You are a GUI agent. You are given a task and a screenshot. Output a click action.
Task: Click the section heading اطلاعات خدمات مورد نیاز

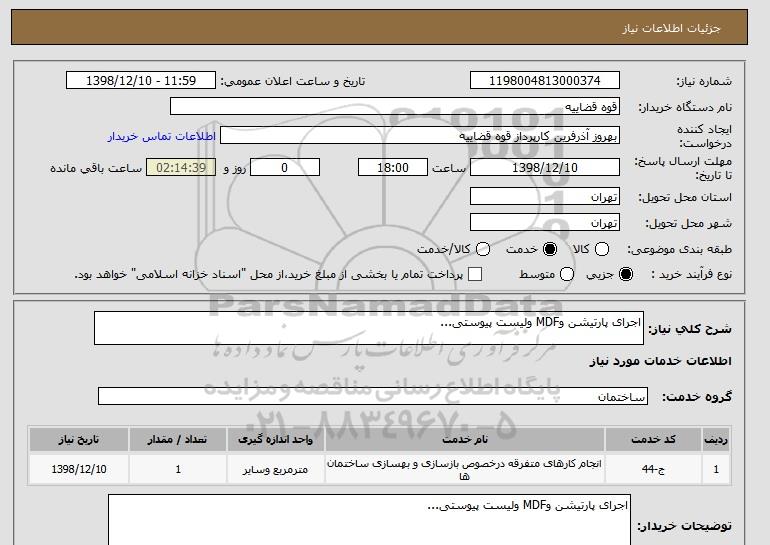[x=660, y=361]
